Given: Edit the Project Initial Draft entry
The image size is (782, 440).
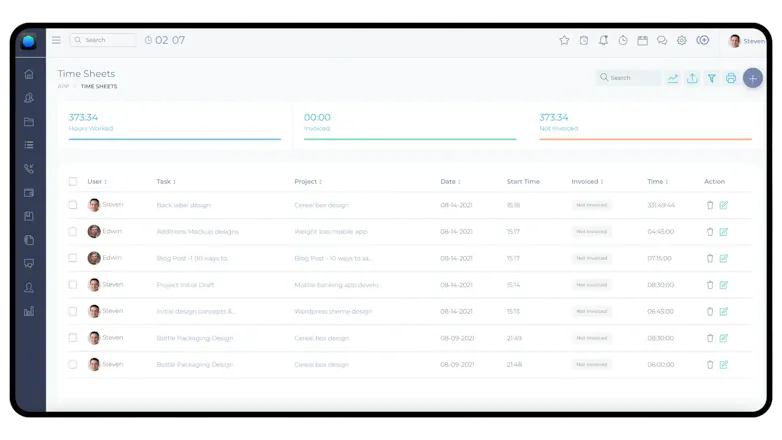Looking at the screenshot, I should (x=724, y=285).
